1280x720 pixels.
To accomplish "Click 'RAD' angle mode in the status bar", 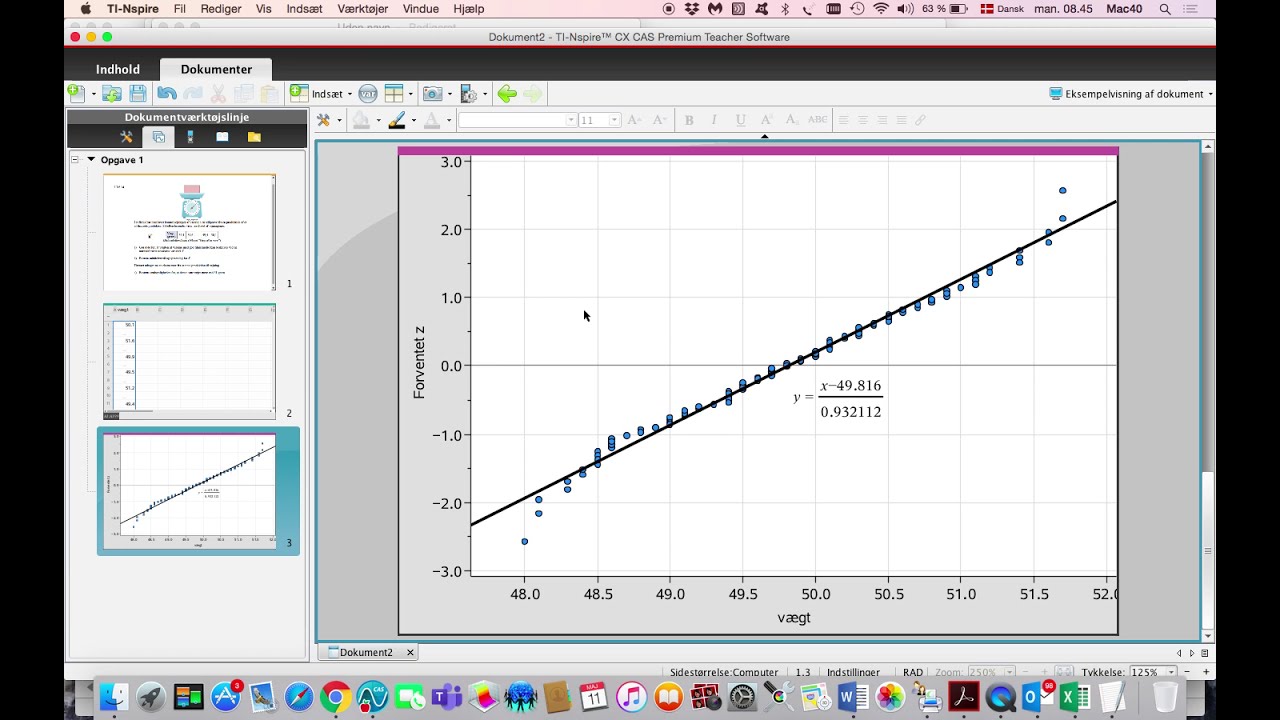I will tap(912, 672).
